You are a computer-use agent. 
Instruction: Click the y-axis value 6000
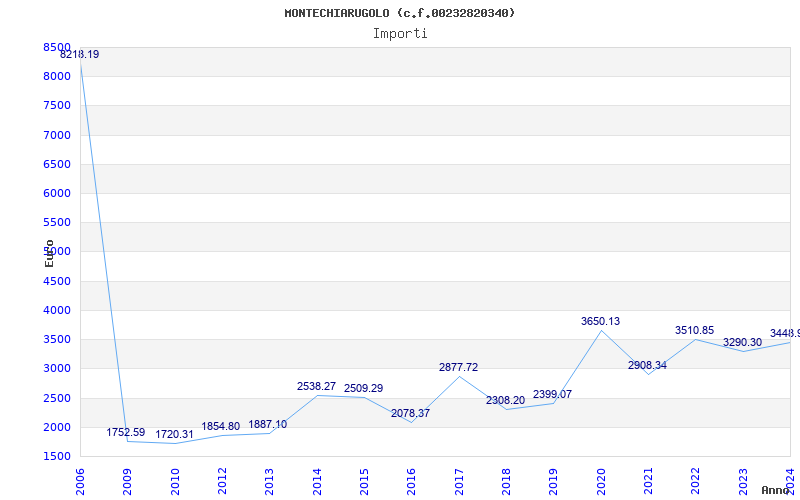pos(57,193)
